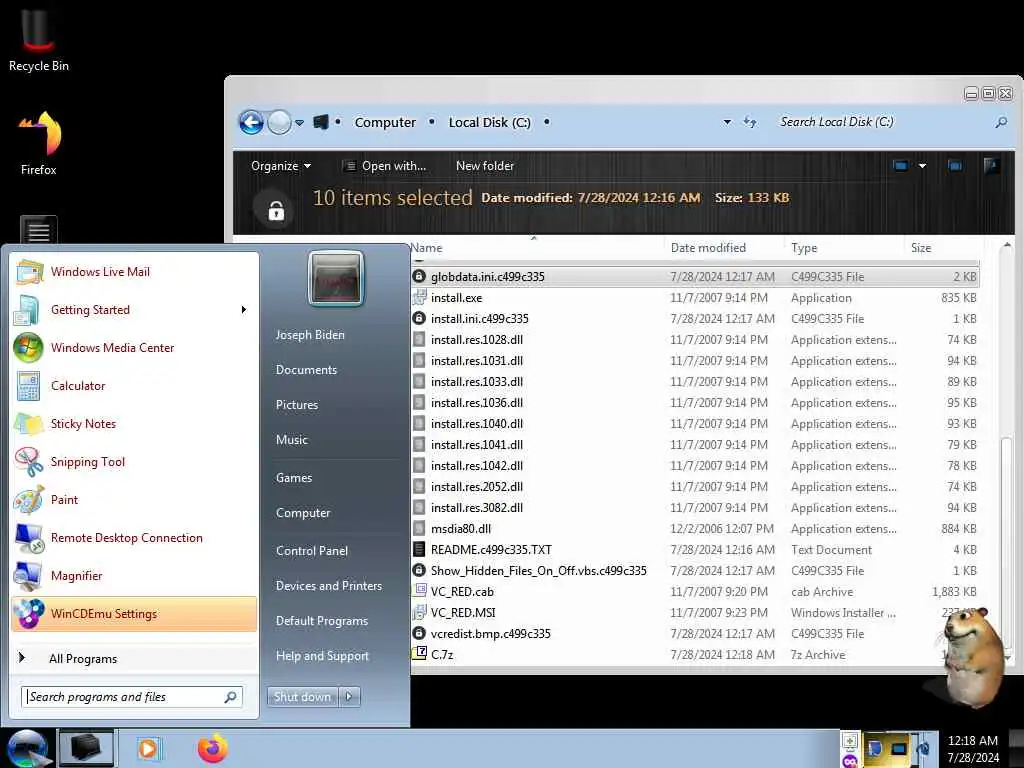1024x768 pixels.
Task: Click the VC_RED.MSI installer icon
Action: click(x=419, y=613)
